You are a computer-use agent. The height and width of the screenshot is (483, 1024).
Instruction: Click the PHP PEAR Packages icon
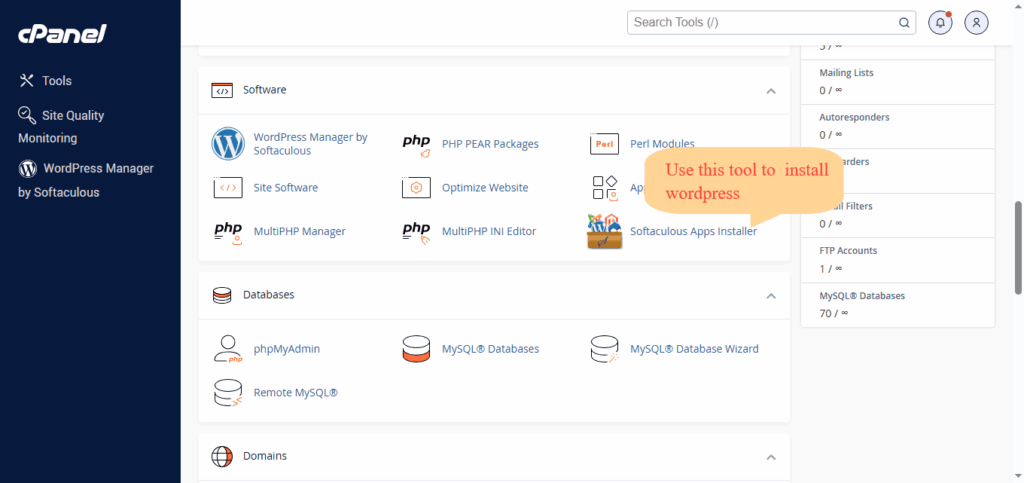click(x=417, y=146)
